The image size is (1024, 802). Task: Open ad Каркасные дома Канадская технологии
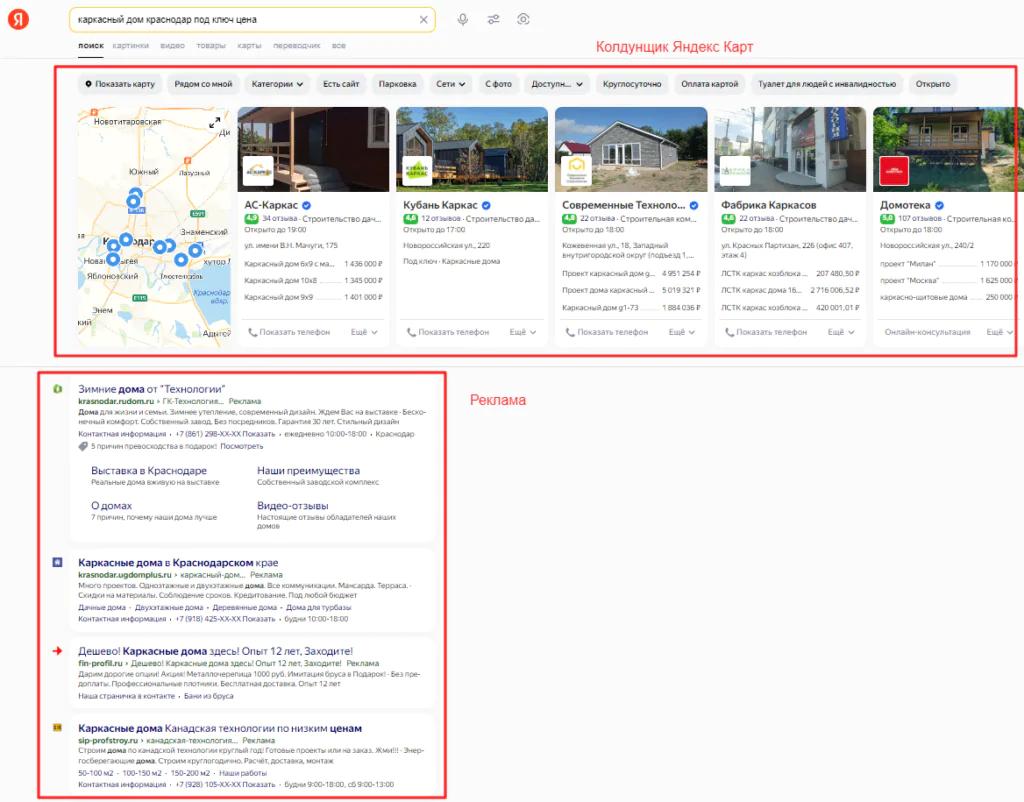(220, 729)
